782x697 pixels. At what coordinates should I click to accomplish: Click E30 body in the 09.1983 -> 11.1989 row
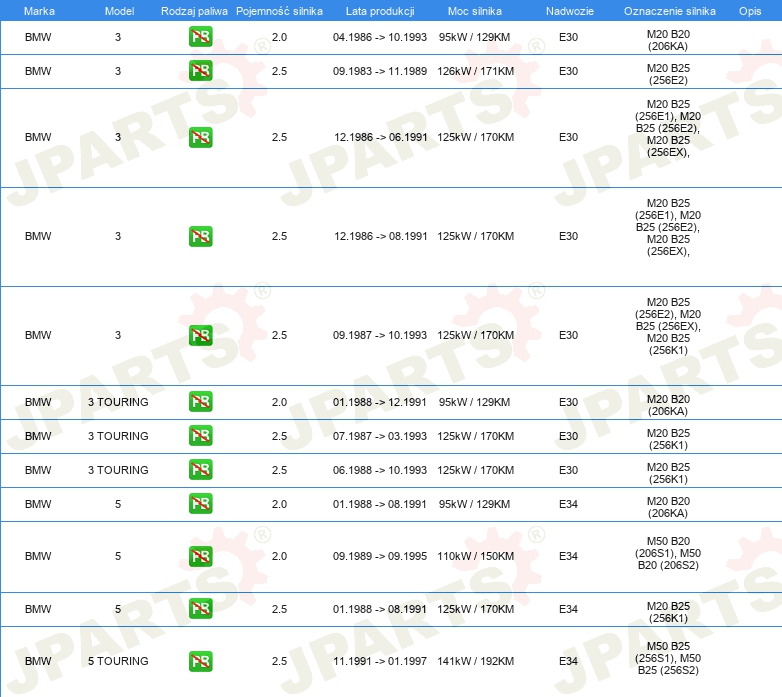click(x=569, y=71)
